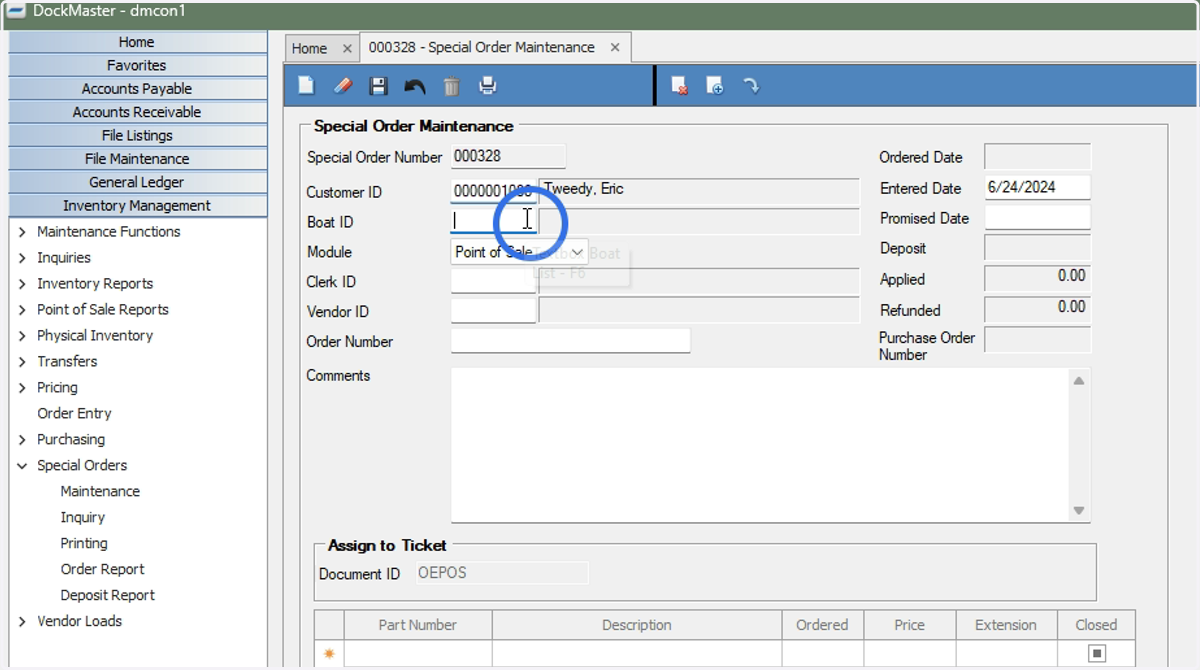1200x670 pixels.
Task: Open Inquiry under Special Orders
Action: tap(82, 518)
